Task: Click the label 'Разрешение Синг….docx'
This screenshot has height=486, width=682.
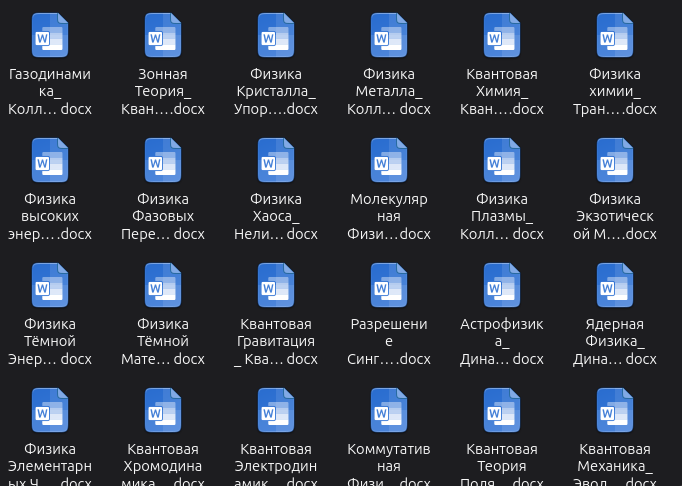Action: (389, 341)
